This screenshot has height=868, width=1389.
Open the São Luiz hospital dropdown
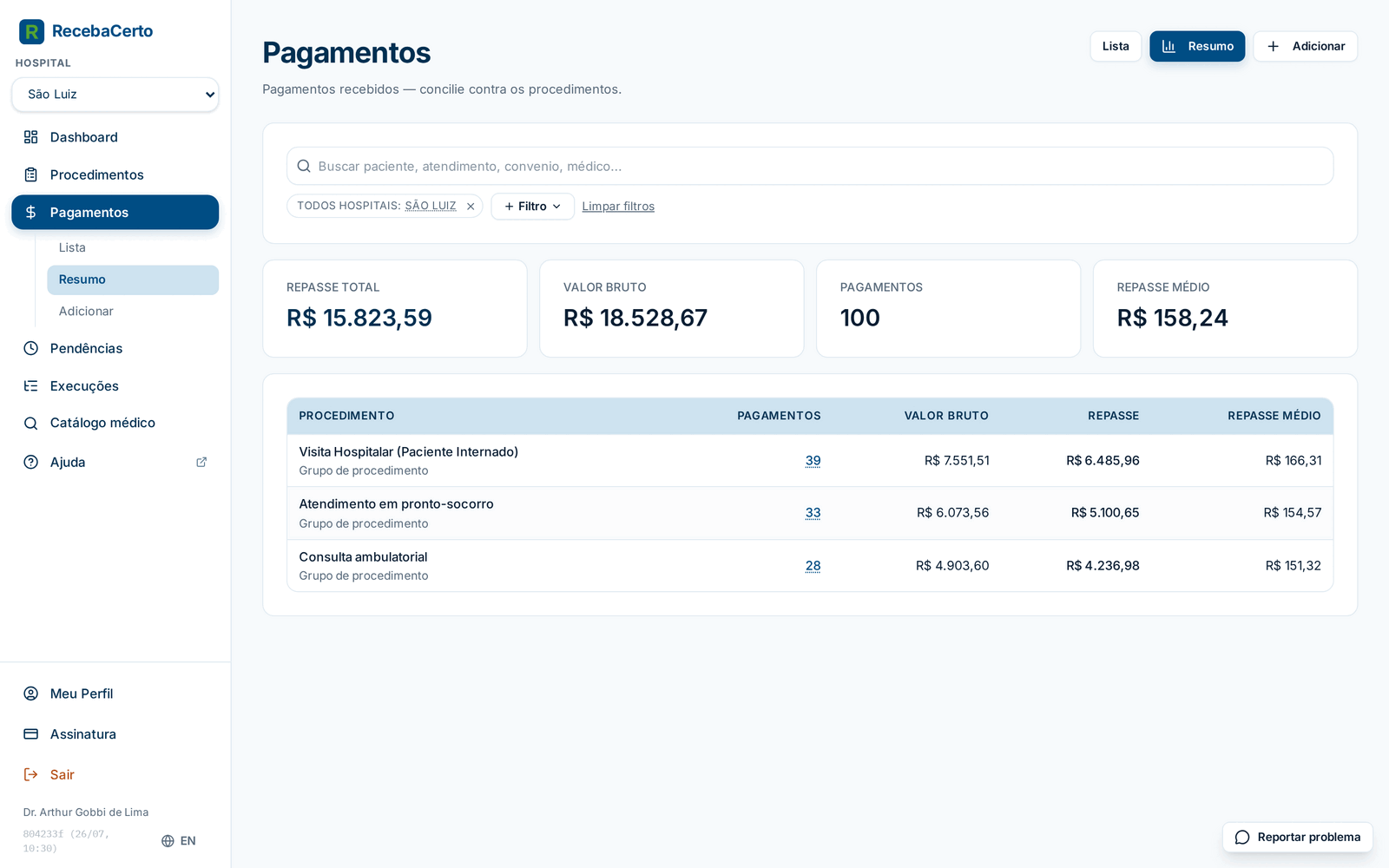pyautogui.click(x=115, y=95)
